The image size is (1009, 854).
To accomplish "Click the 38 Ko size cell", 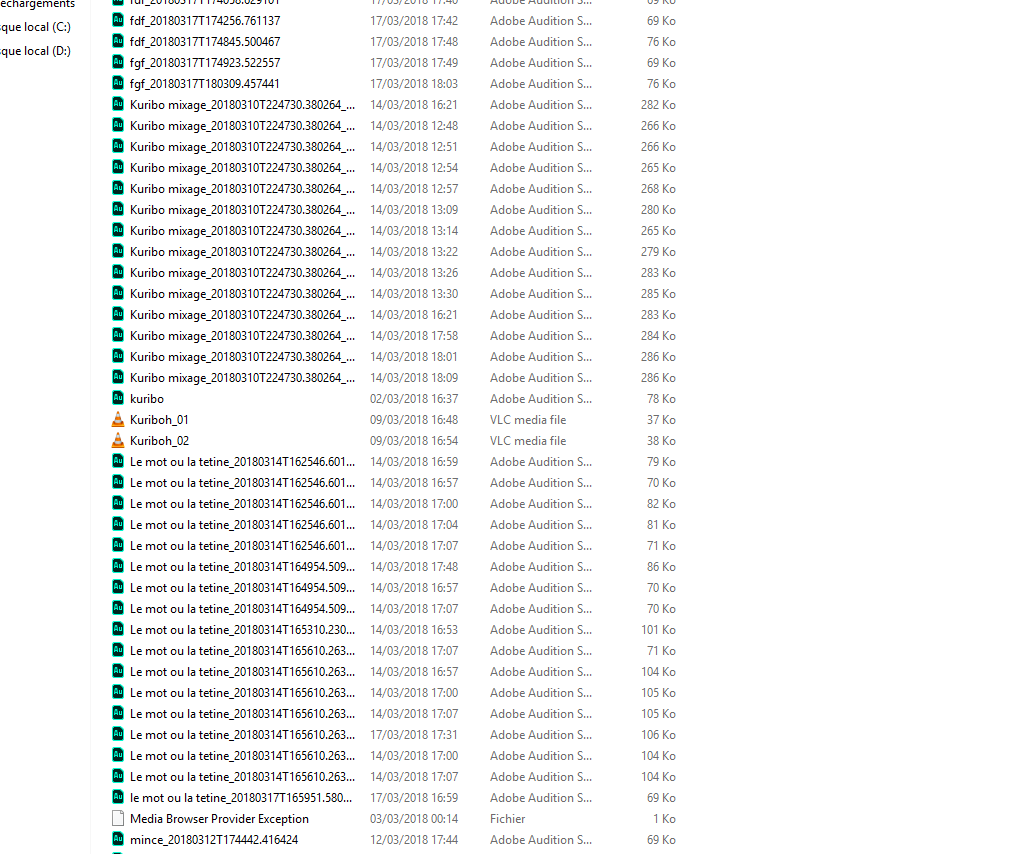I will tap(661, 441).
